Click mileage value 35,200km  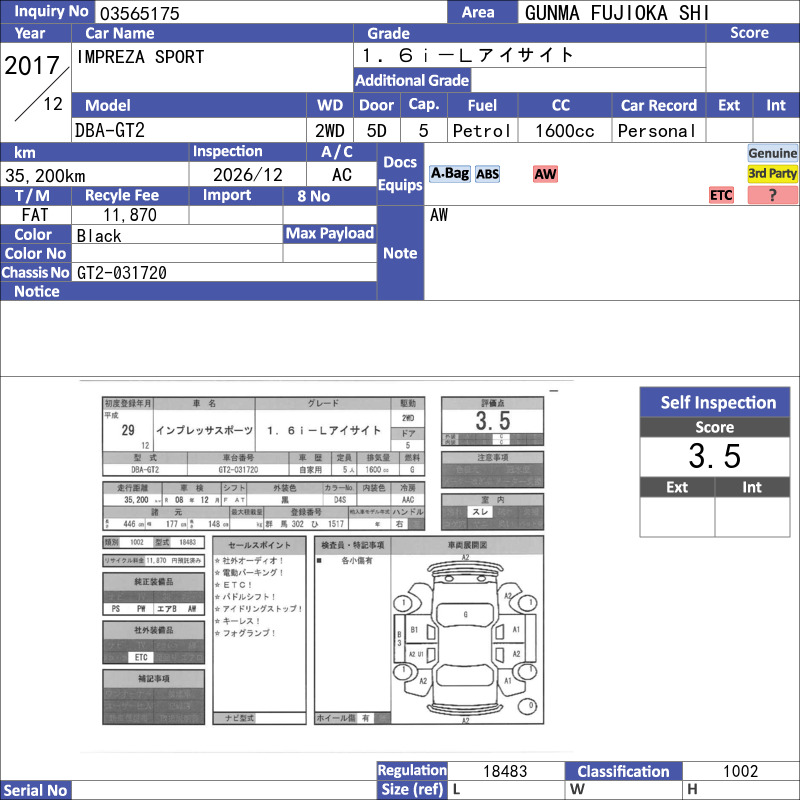click(45, 176)
